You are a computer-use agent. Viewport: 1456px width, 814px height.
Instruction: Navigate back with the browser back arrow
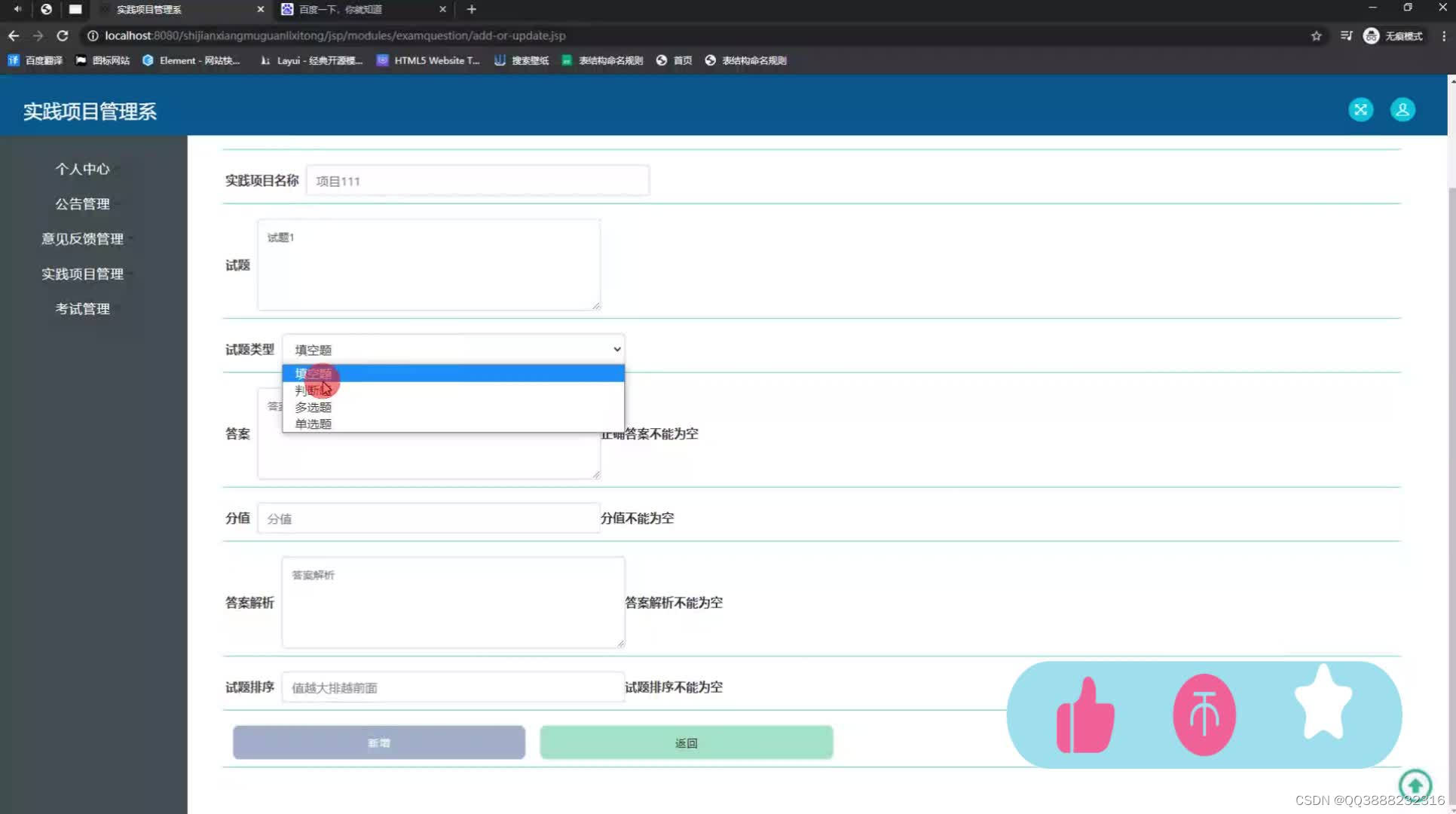(13, 35)
